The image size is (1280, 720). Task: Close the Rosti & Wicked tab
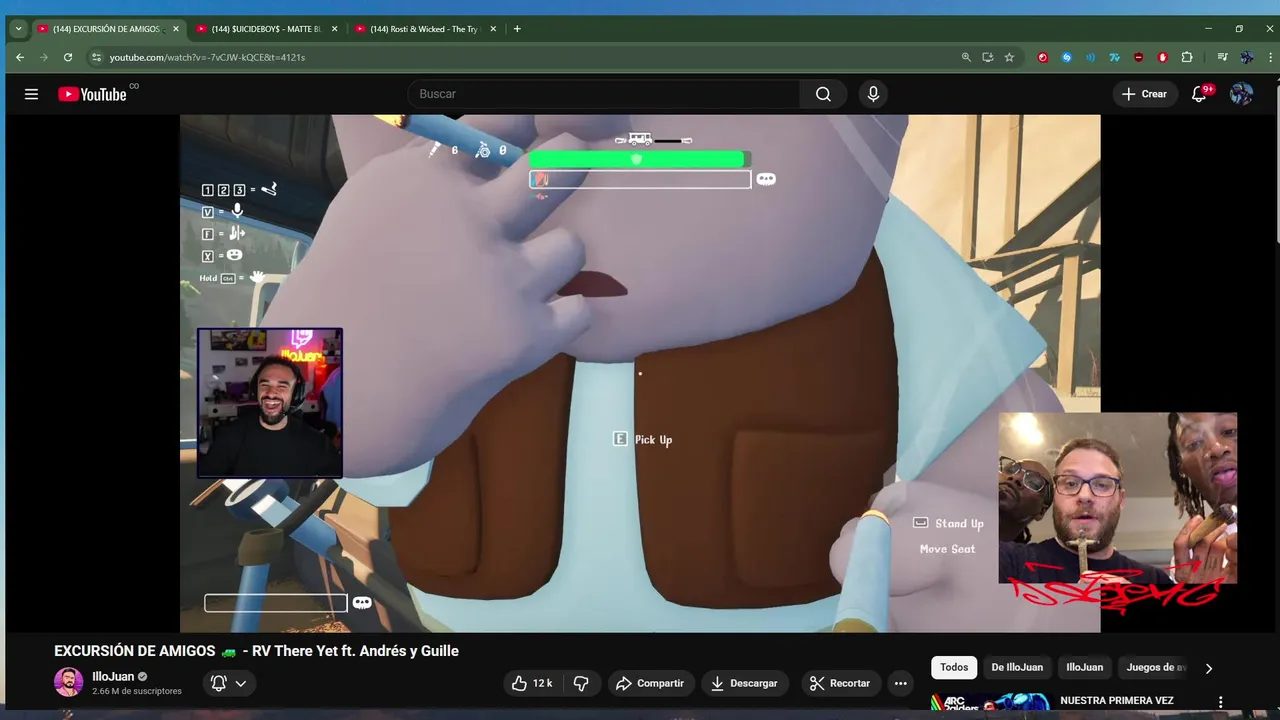click(x=493, y=29)
